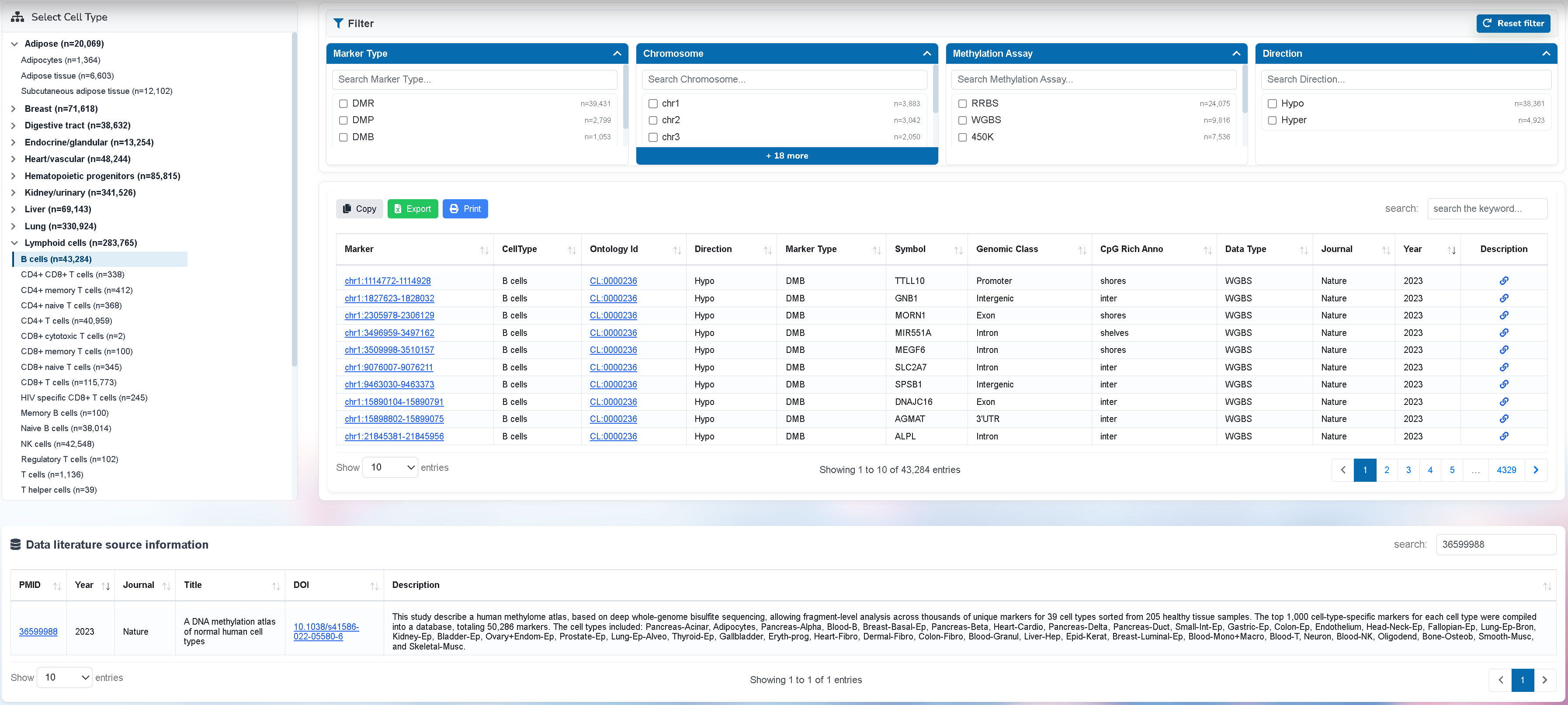The height and width of the screenshot is (705, 1568).
Task: Export the marker table data
Action: point(412,209)
